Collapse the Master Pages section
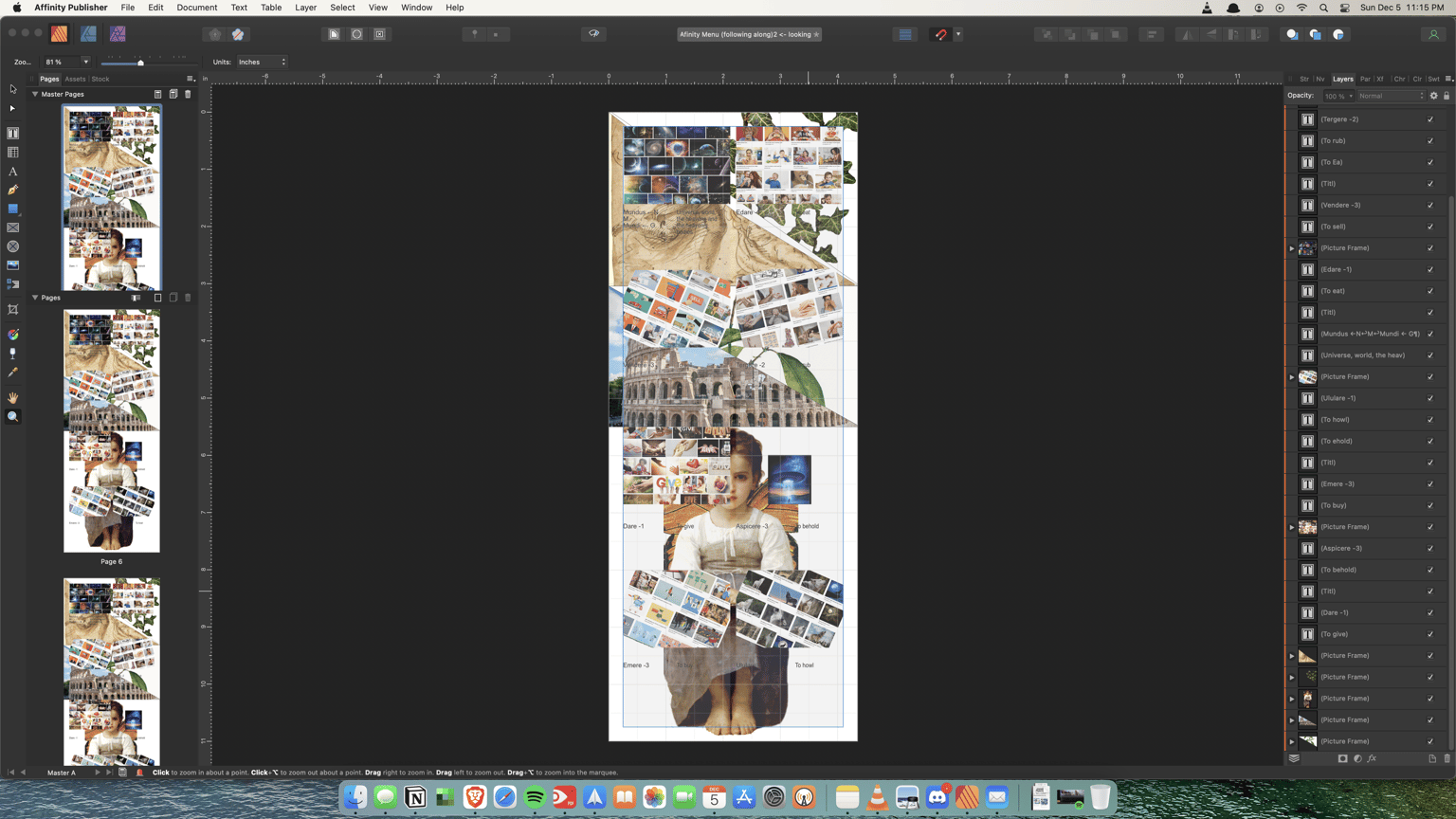1456x819 pixels. pos(35,94)
